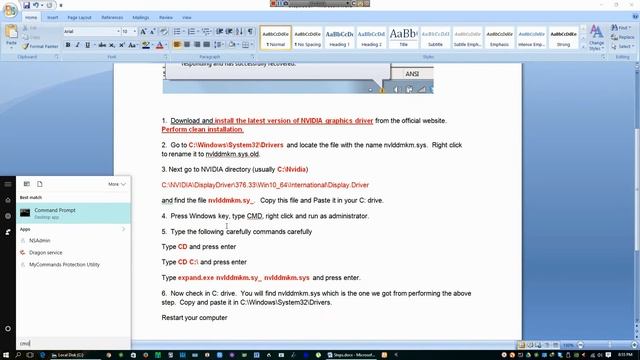Apply the Title style

403,38
